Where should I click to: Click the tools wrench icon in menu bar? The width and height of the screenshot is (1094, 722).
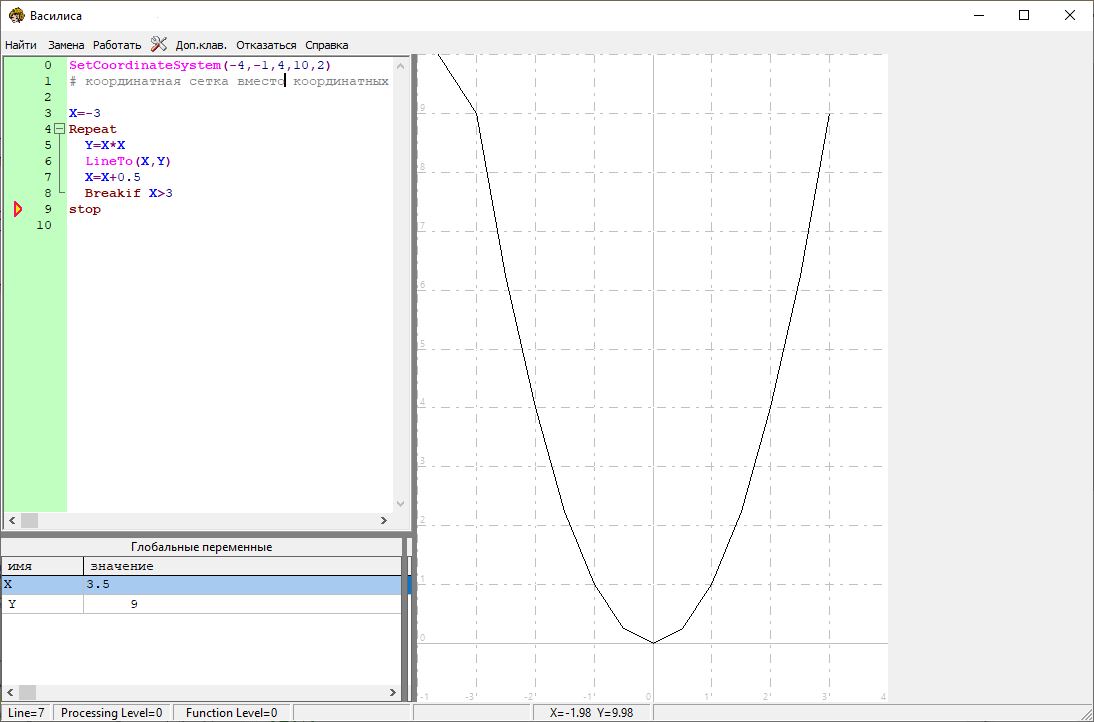click(158, 44)
